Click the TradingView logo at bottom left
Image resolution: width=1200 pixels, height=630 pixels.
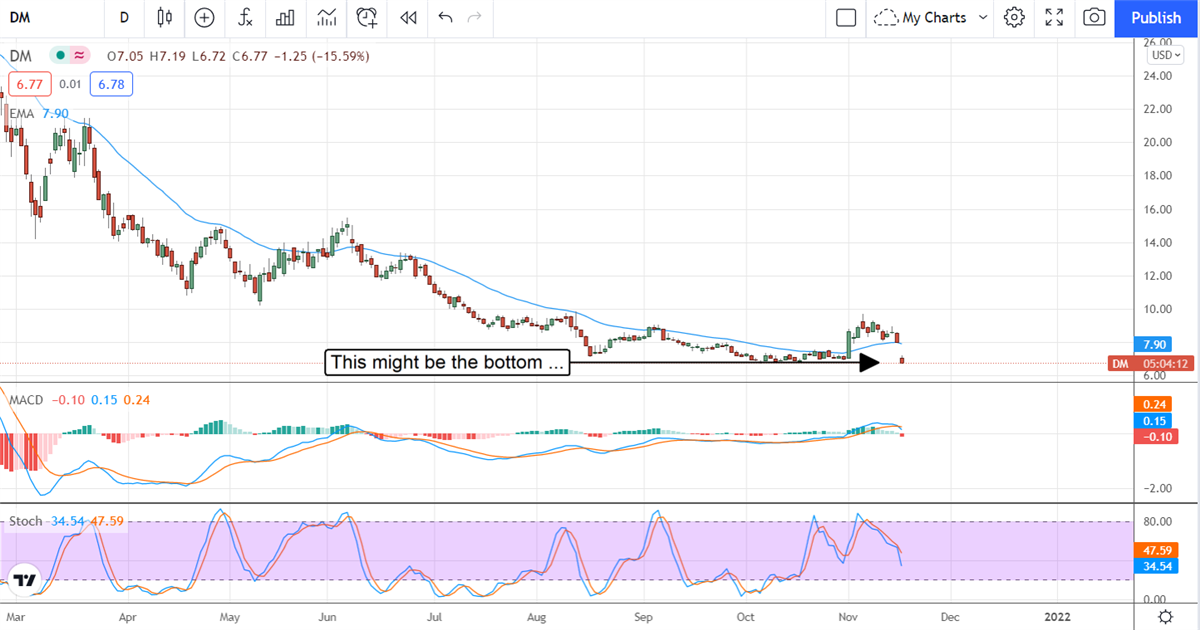tap(26, 578)
